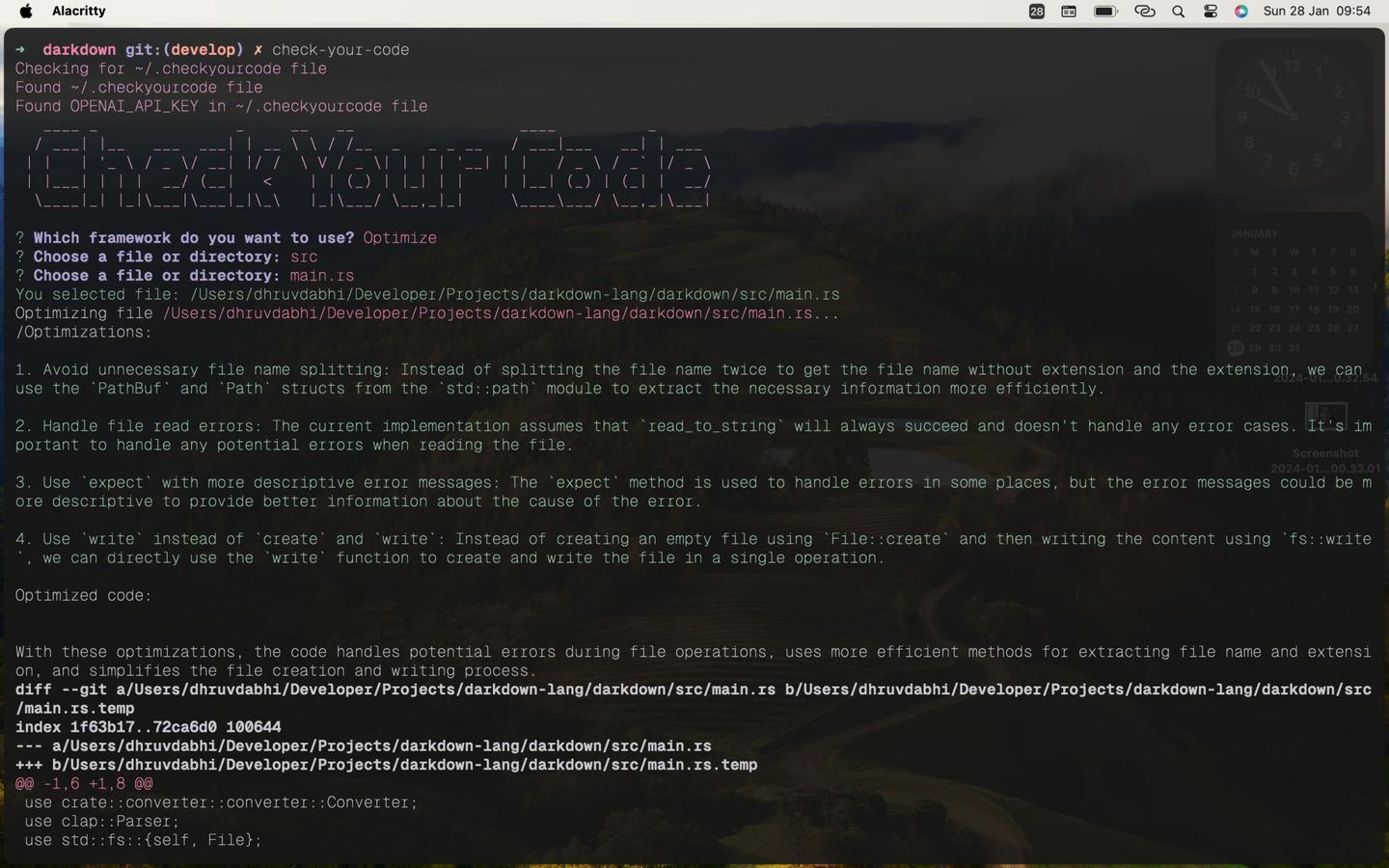Click 'With these optimizations, the code handles' paragraph

coord(693,662)
